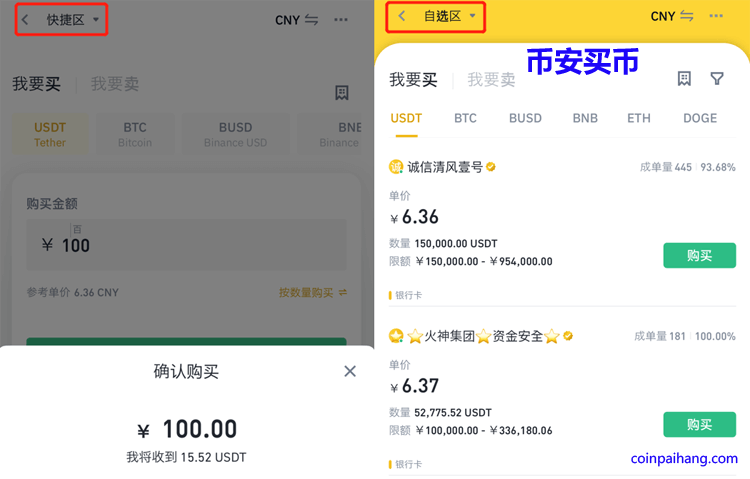Click price ¥6.37 in second listing
The image size is (750, 479).
tap(414, 386)
